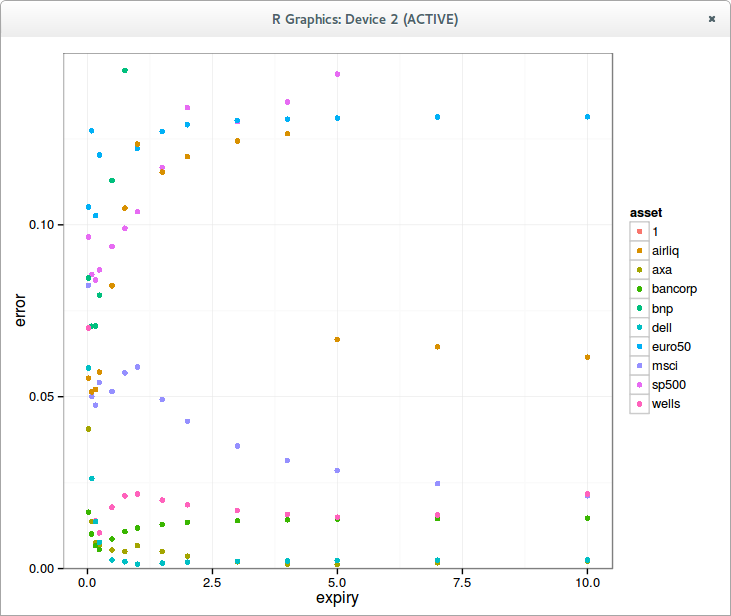This screenshot has width=731, height=616.
Task: Click the cyan dell legend swatch
Action: 639,327
